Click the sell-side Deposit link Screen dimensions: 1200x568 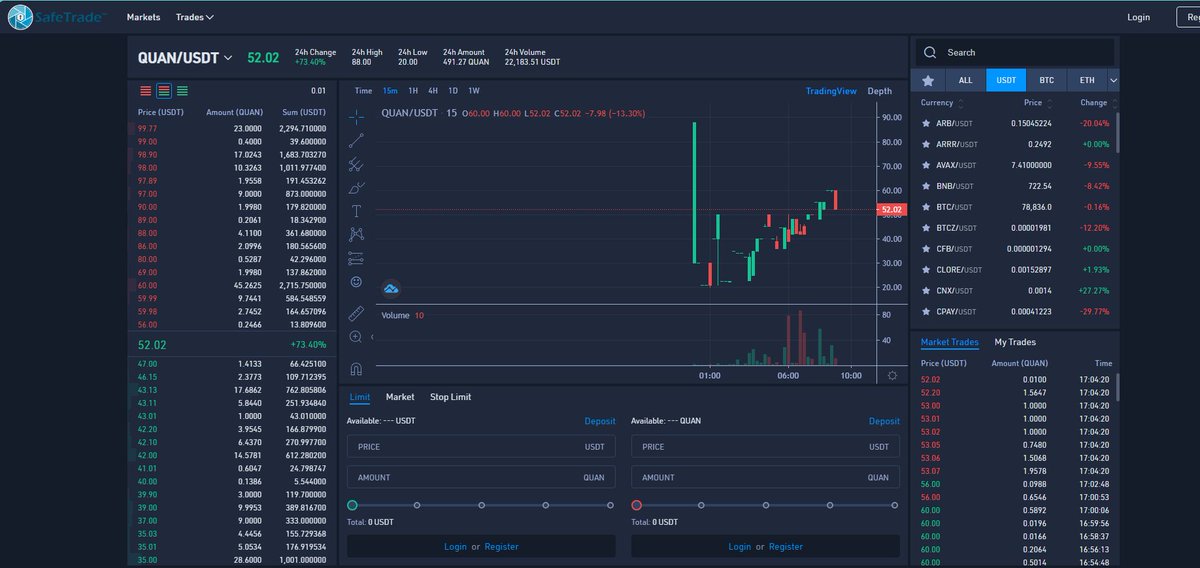point(884,421)
